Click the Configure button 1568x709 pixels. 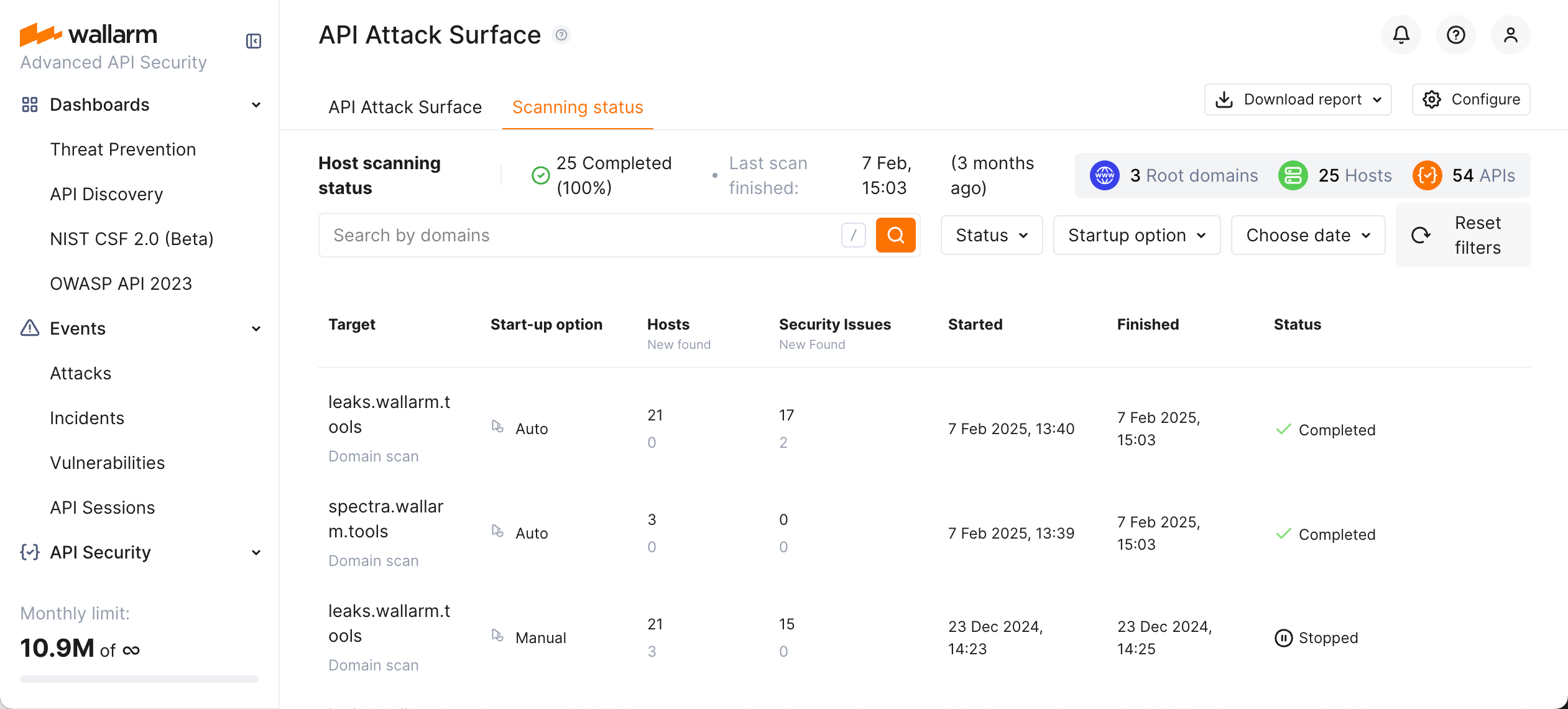(x=1471, y=100)
